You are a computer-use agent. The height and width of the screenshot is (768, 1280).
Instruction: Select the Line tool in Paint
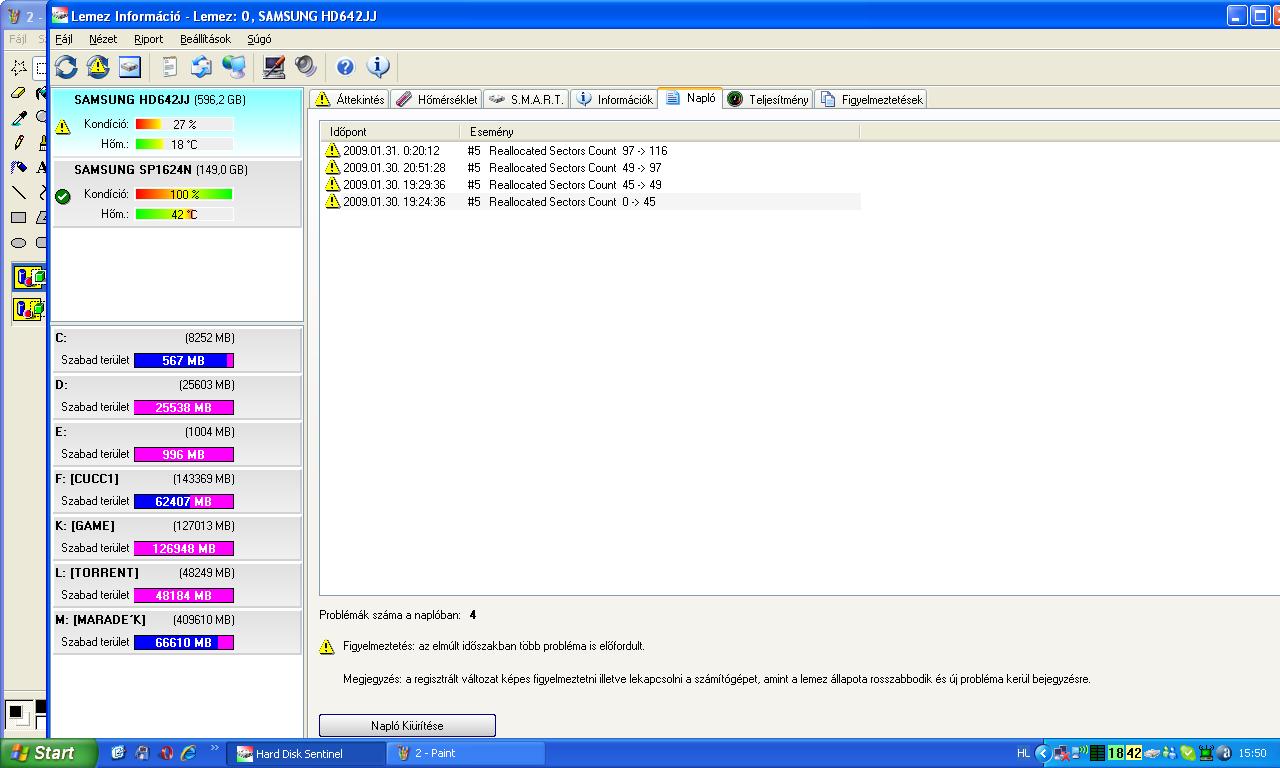click(x=18, y=193)
